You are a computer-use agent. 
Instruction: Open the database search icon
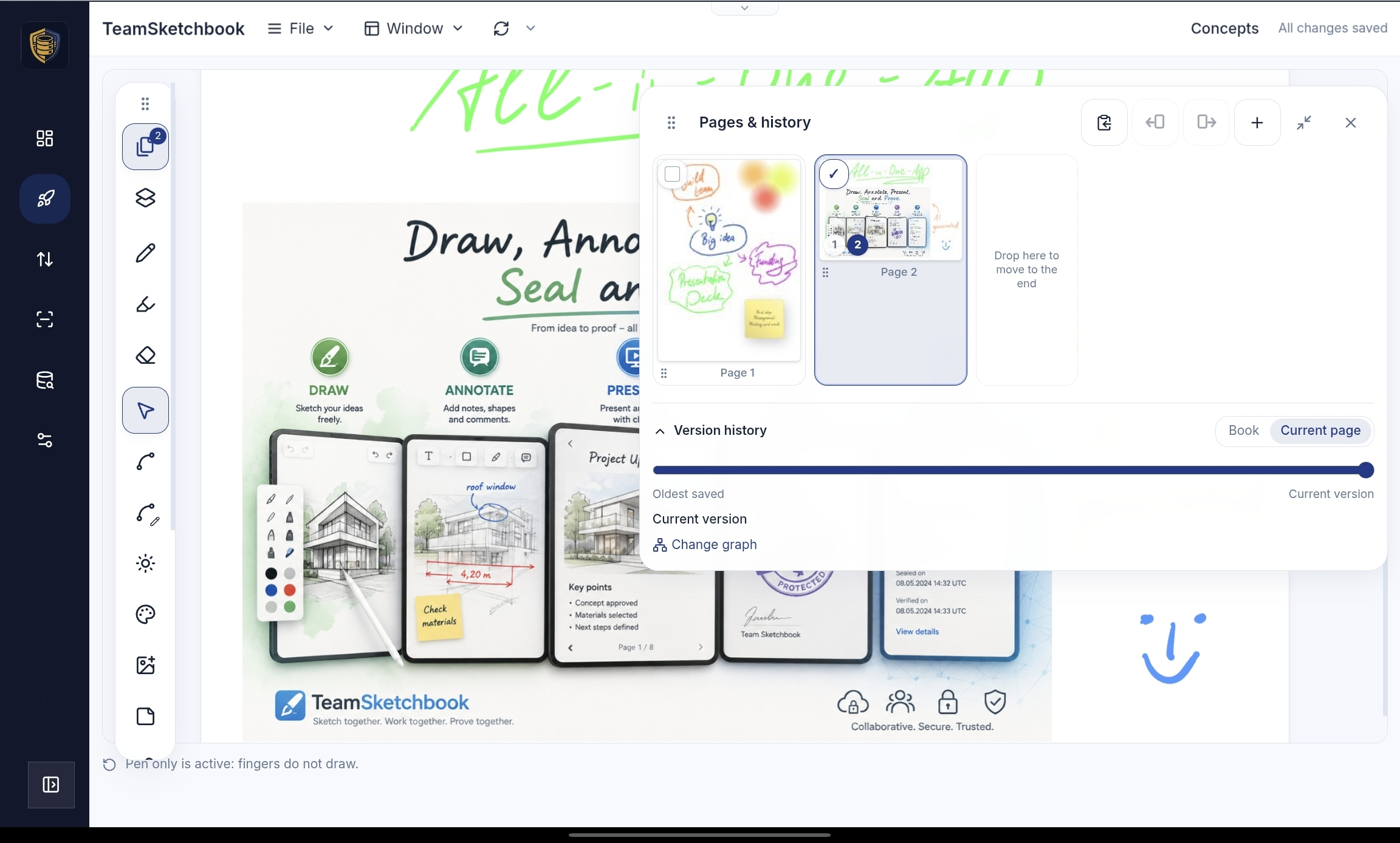tap(45, 380)
